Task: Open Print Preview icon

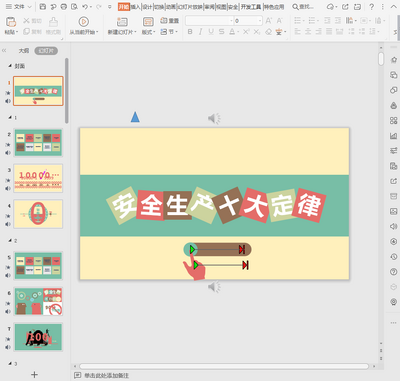Action: 75,7
